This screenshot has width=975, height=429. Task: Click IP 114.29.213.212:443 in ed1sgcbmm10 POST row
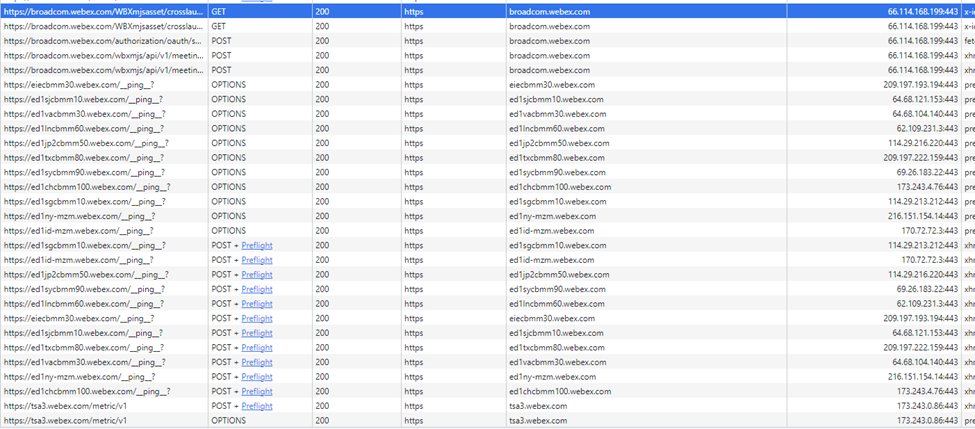coord(923,246)
